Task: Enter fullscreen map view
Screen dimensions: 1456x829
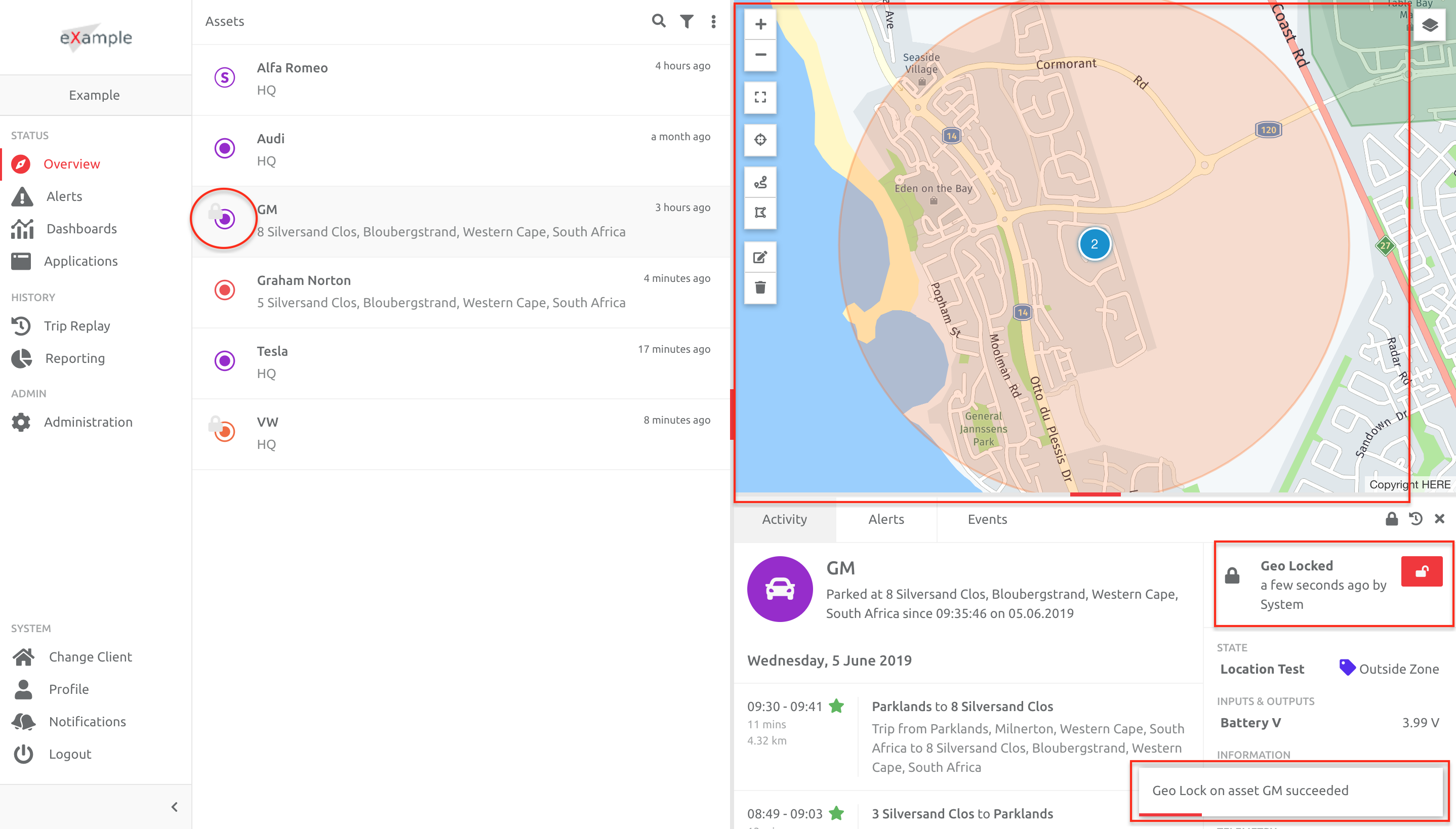Action: (x=760, y=97)
